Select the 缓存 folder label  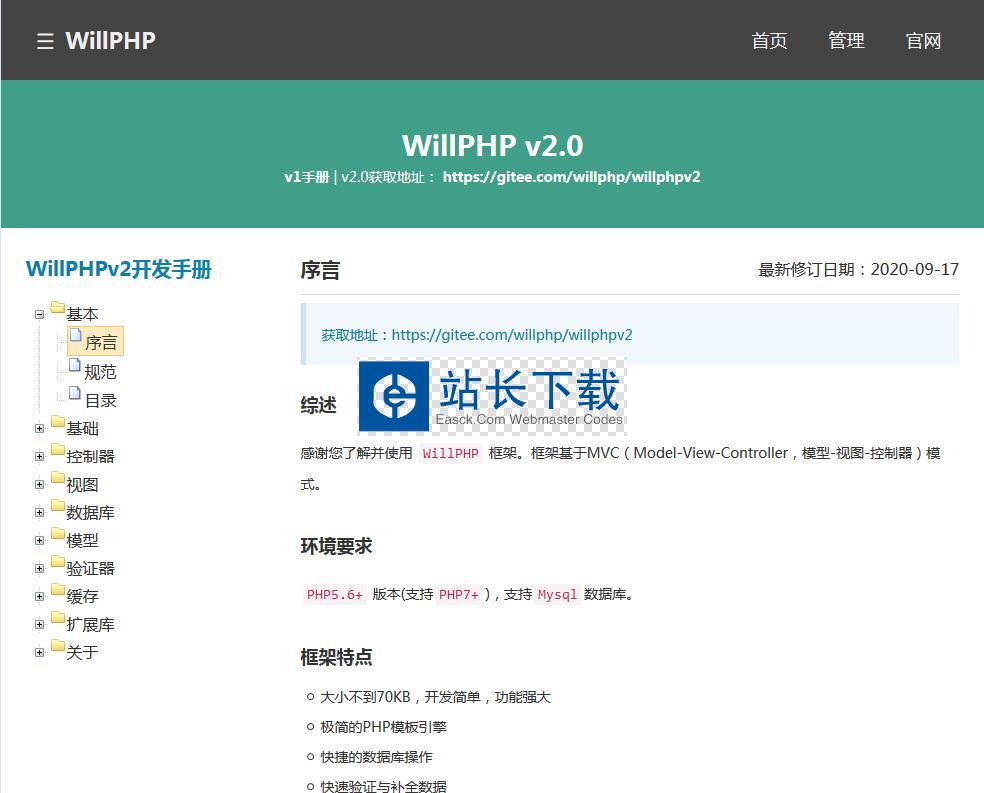click(82, 596)
